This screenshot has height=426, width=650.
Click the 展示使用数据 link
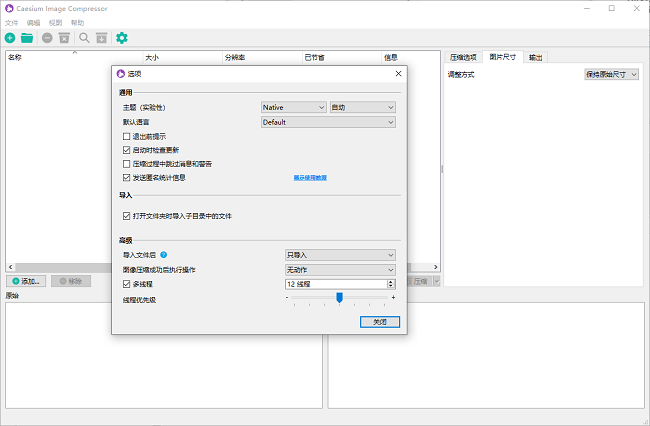310,178
